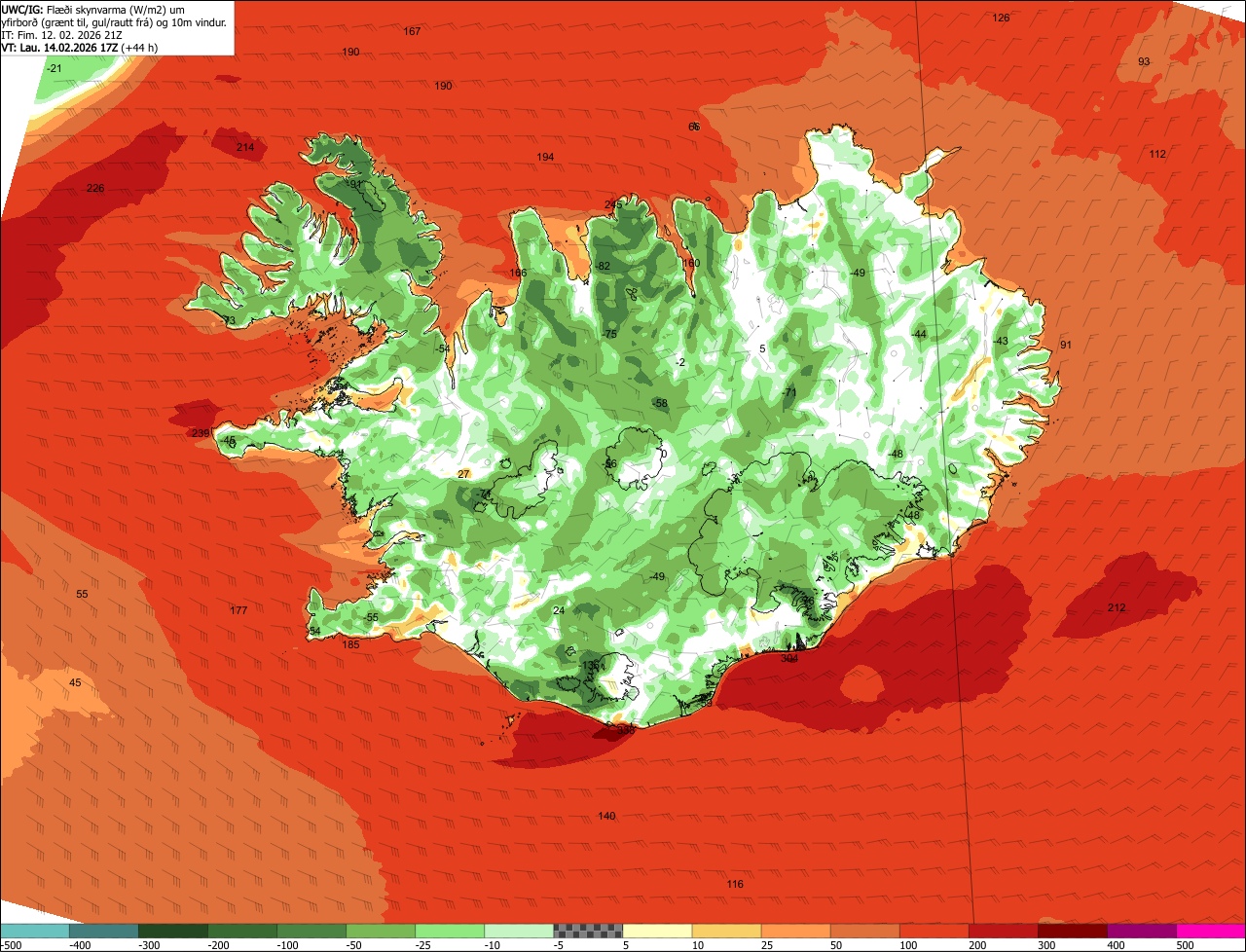The height and width of the screenshot is (952, 1246).
Task: Click the '185' map value label
Action: 351,644
